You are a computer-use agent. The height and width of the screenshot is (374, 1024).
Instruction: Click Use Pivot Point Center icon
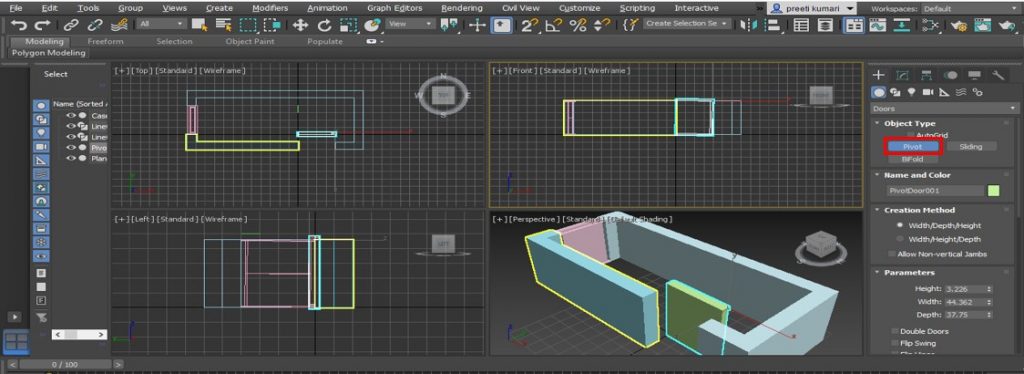click(450, 25)
